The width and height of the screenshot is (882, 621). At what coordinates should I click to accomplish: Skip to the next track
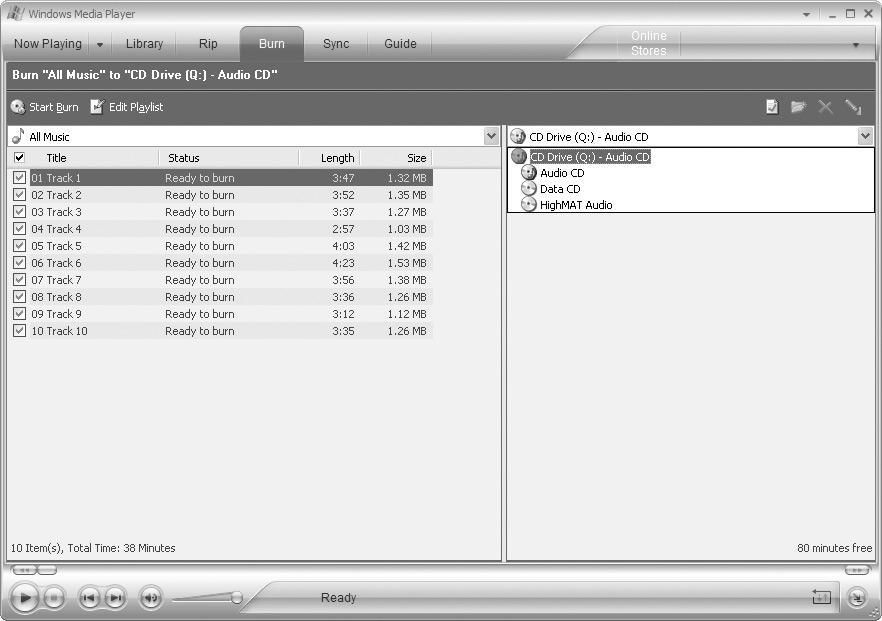click(115, 597)
